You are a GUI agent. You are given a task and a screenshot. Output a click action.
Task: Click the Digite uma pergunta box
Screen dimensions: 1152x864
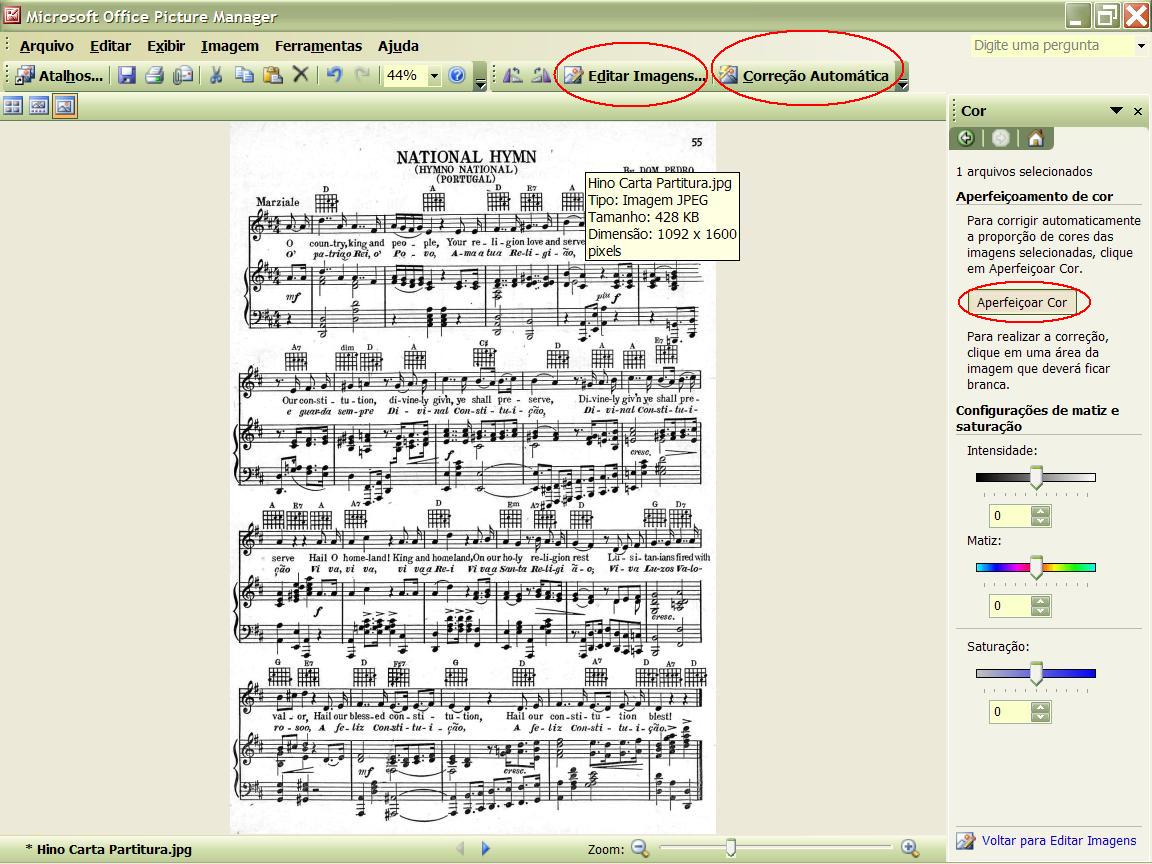(1052, 46)
